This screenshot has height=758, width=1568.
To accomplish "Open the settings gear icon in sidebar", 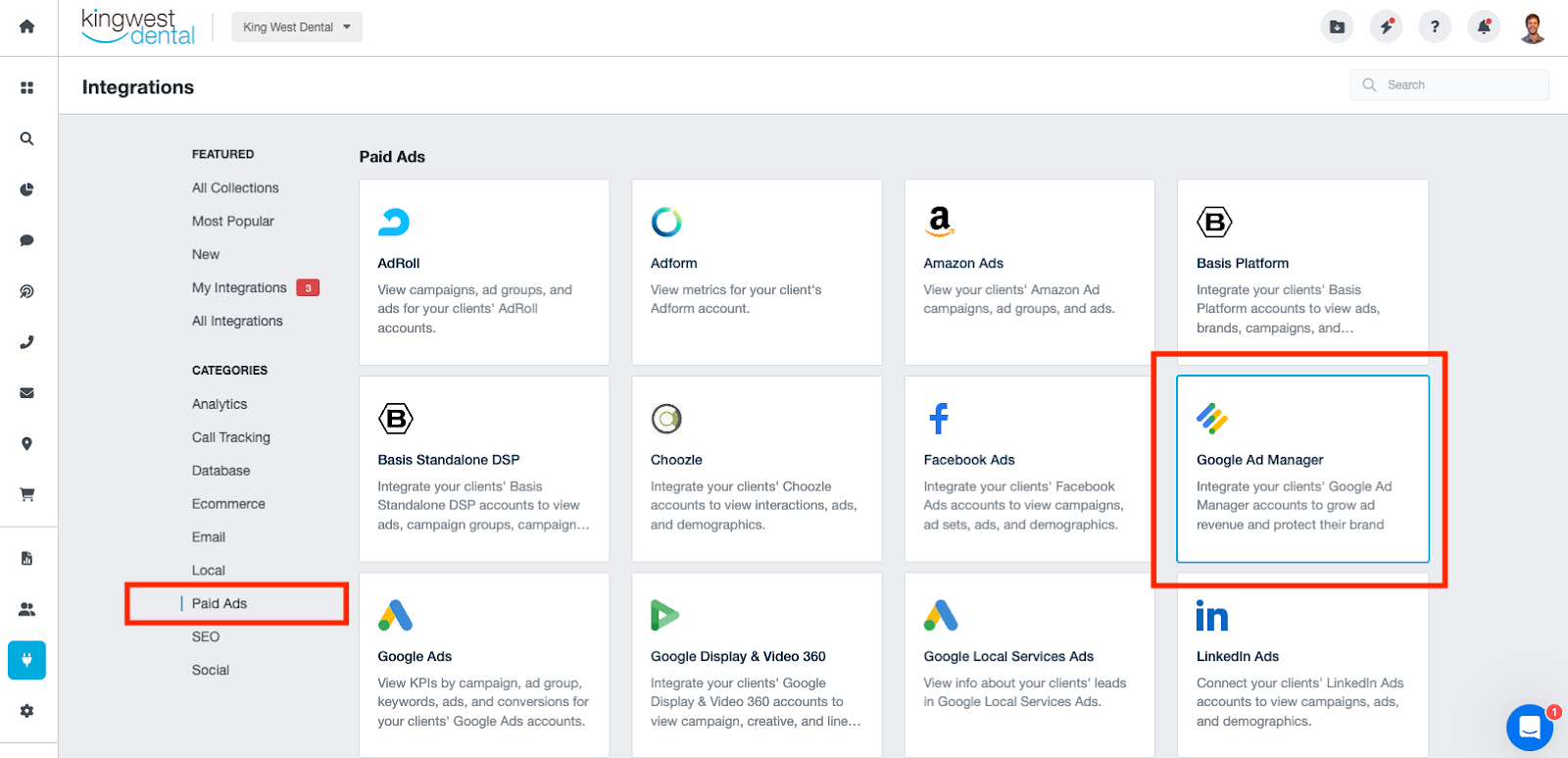I will [x=27, y=711].
